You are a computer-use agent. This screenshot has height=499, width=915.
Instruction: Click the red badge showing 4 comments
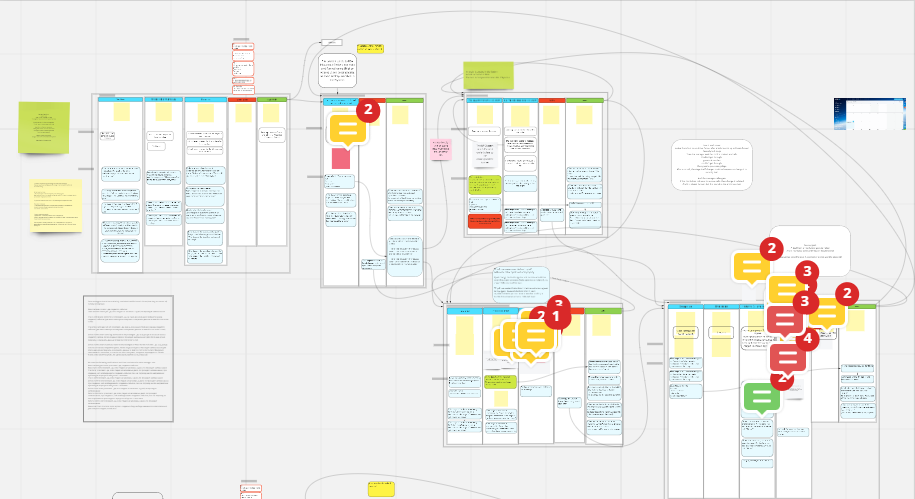click(808, 338)
